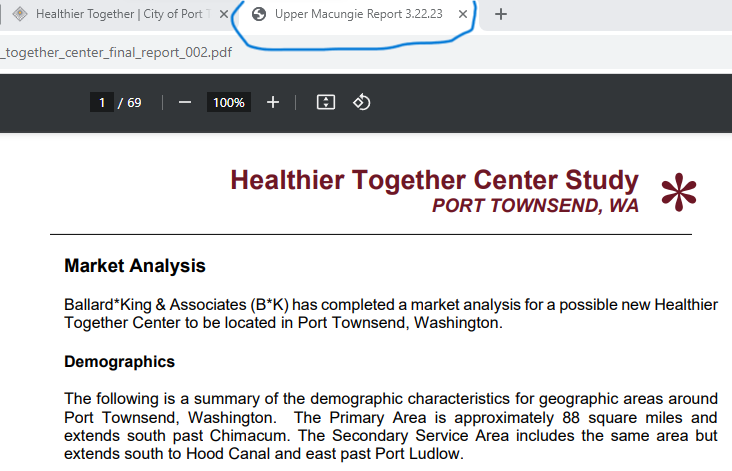This screenshot has width=732, height=471.
Task: Close the Upper Macungie Report tab
Action: [x=463, y=14]
